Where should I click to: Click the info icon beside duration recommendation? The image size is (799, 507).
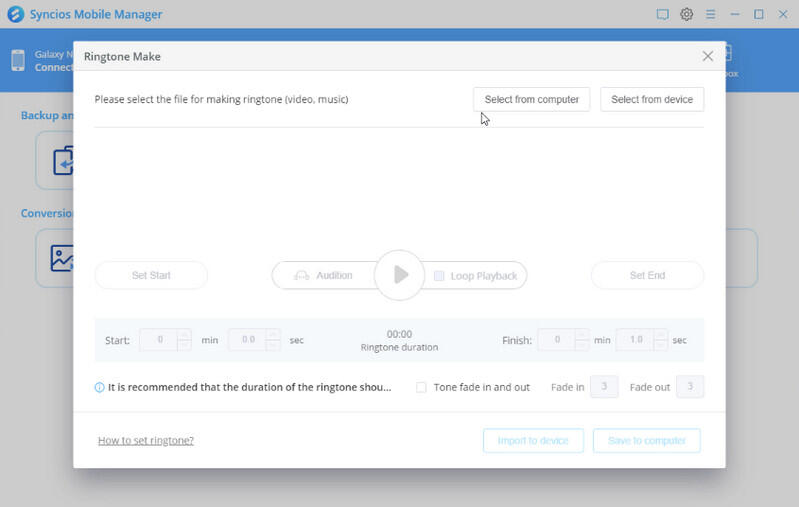click(x=99, y=387)
